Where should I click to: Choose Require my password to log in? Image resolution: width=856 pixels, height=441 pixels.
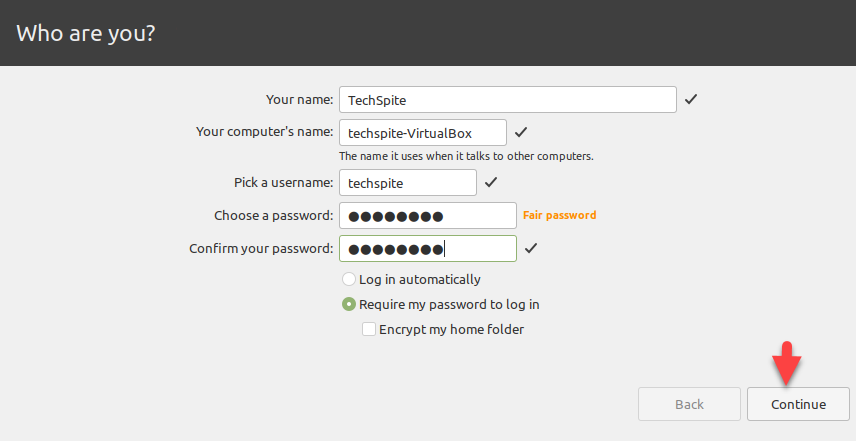point(349,304)
